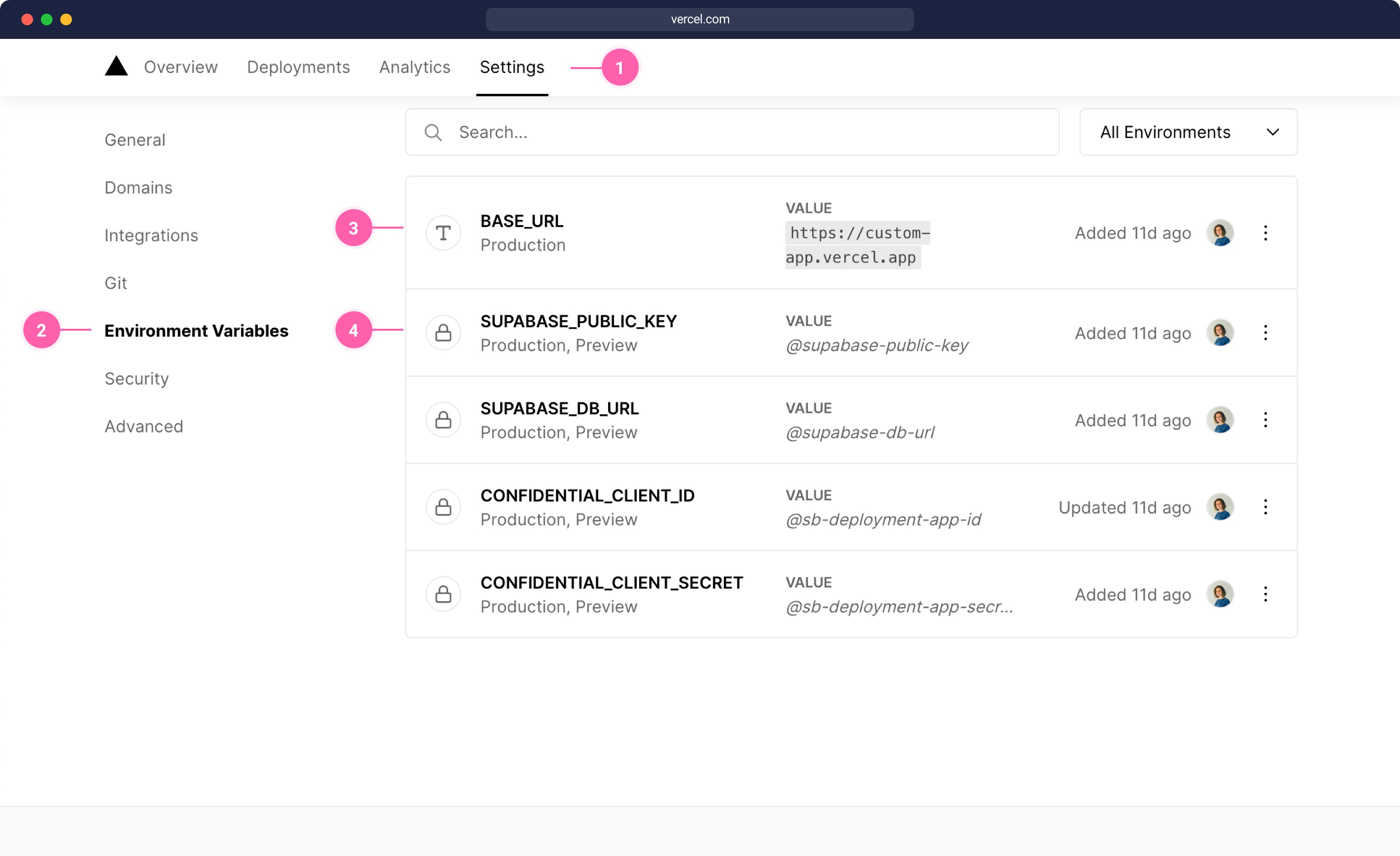This screenshot has height=856, width=1400.
Task: Open Security settings in sidebar
Action: point(137,378)
